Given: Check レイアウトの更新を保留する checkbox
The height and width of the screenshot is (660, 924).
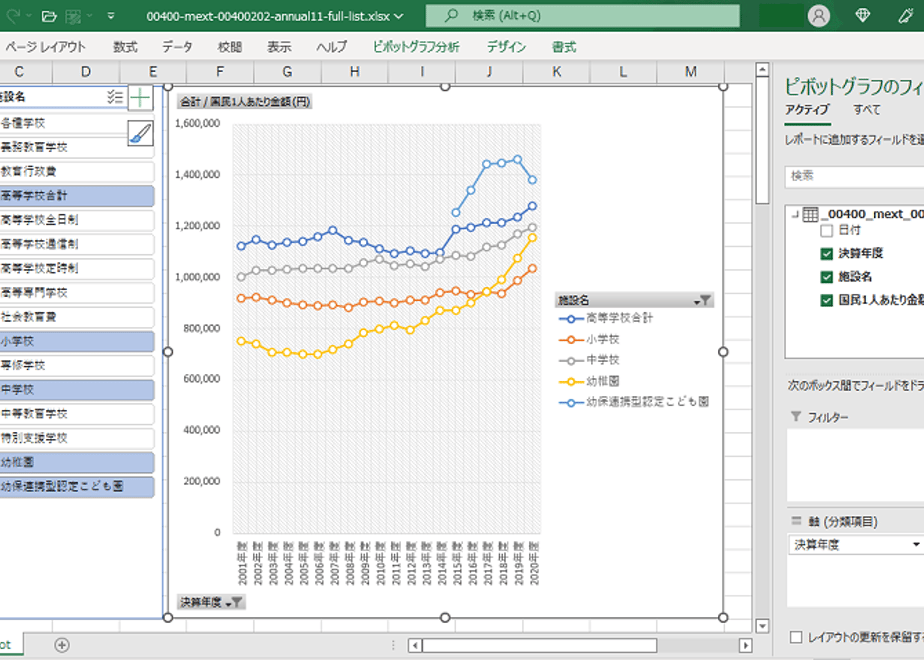Looking at the screenshot, I should (x=796, y=637).
